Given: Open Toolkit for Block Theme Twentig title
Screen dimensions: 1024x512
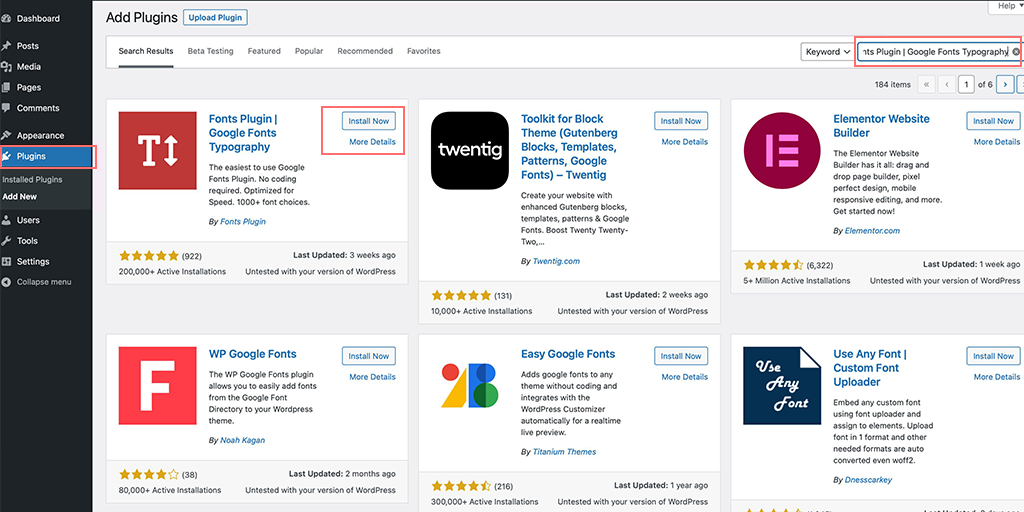Looking at the screenshot, I should (x=570, y=146).
